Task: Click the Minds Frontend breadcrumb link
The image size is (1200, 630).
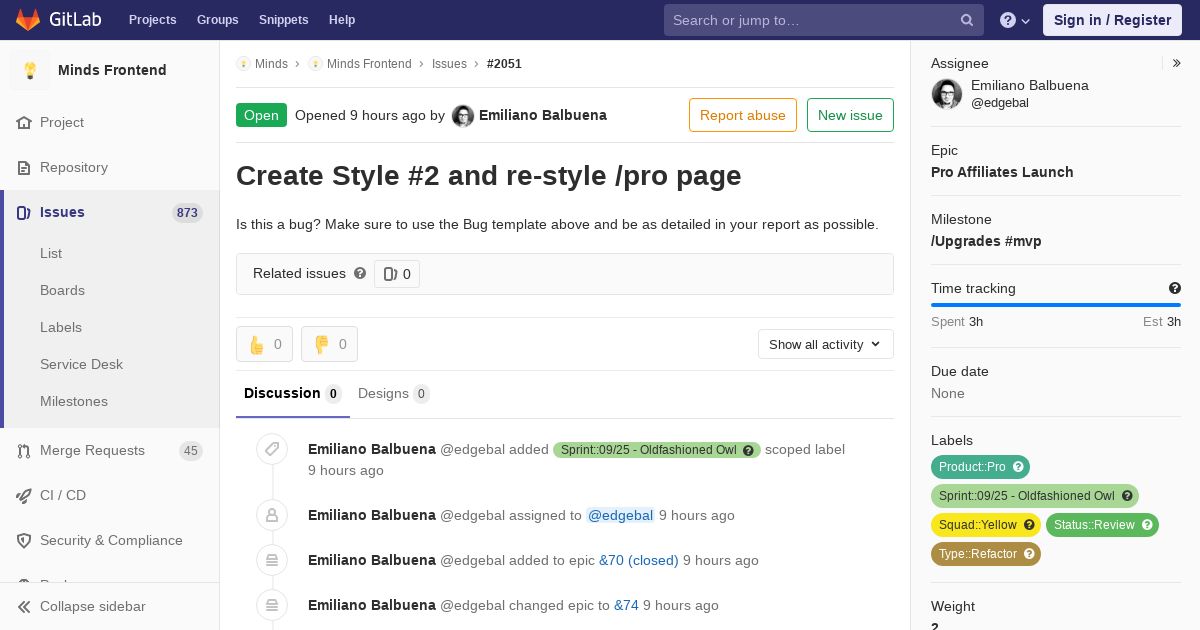Action: tap(369, 64)
